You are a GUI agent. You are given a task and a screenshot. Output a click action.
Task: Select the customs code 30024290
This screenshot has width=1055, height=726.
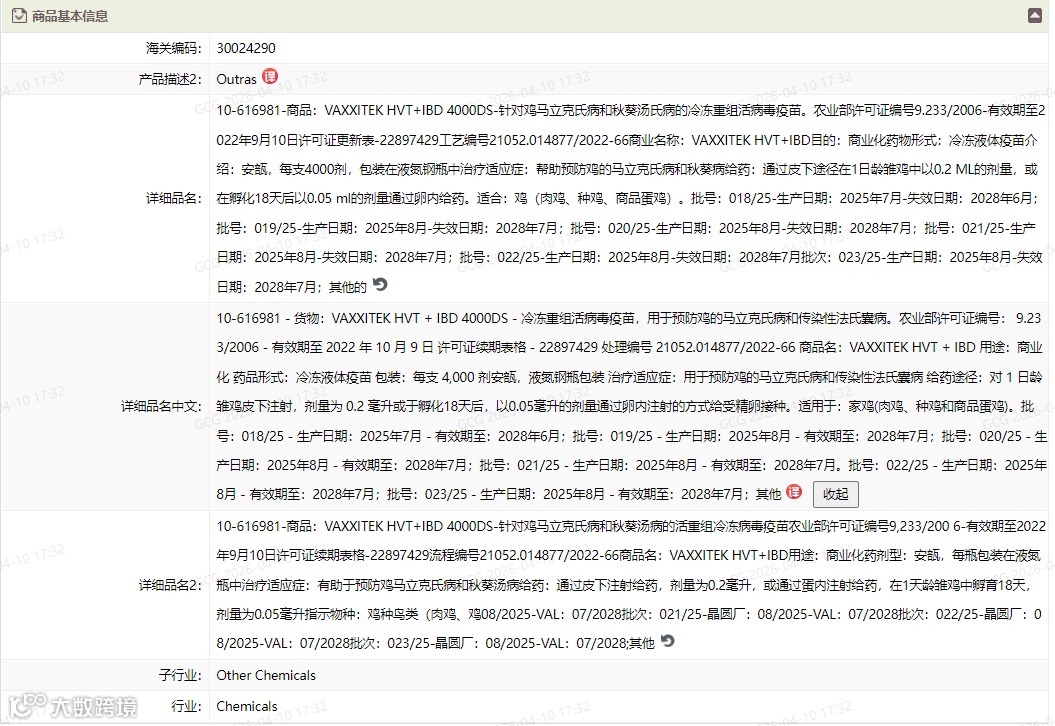[246, 48]
